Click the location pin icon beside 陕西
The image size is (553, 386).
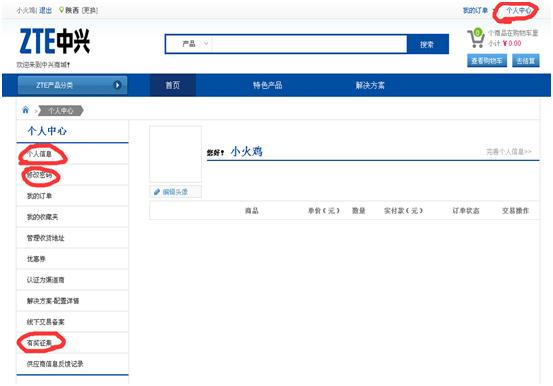pyautogui.click(x=61, y=10)
